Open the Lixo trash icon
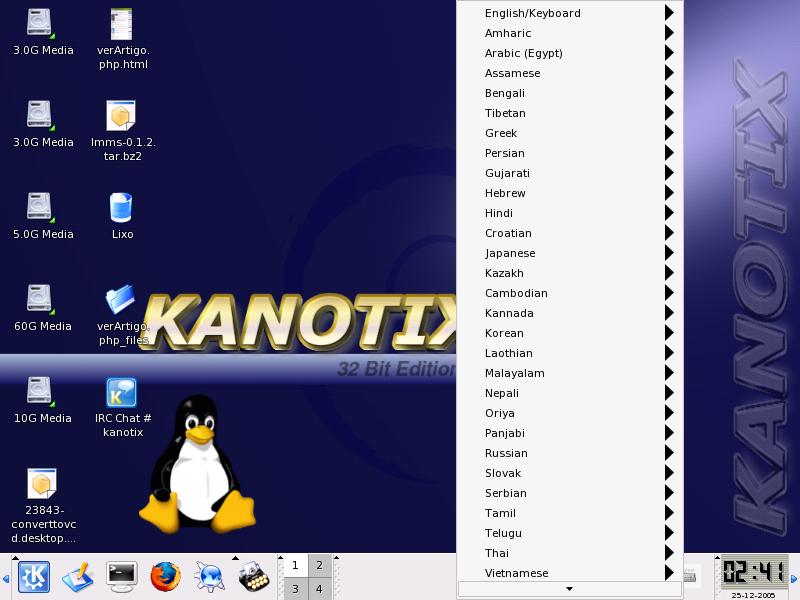The height and width of the screenshot is (600, 800). 121,207
